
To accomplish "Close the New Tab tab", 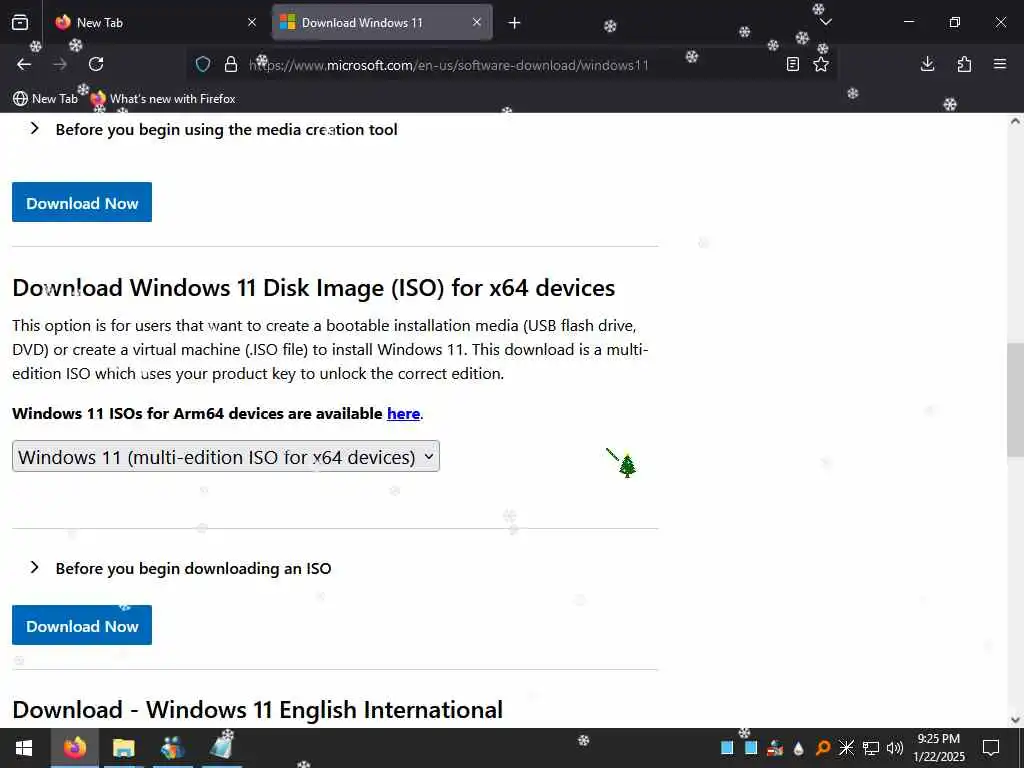I will [252, 22].
